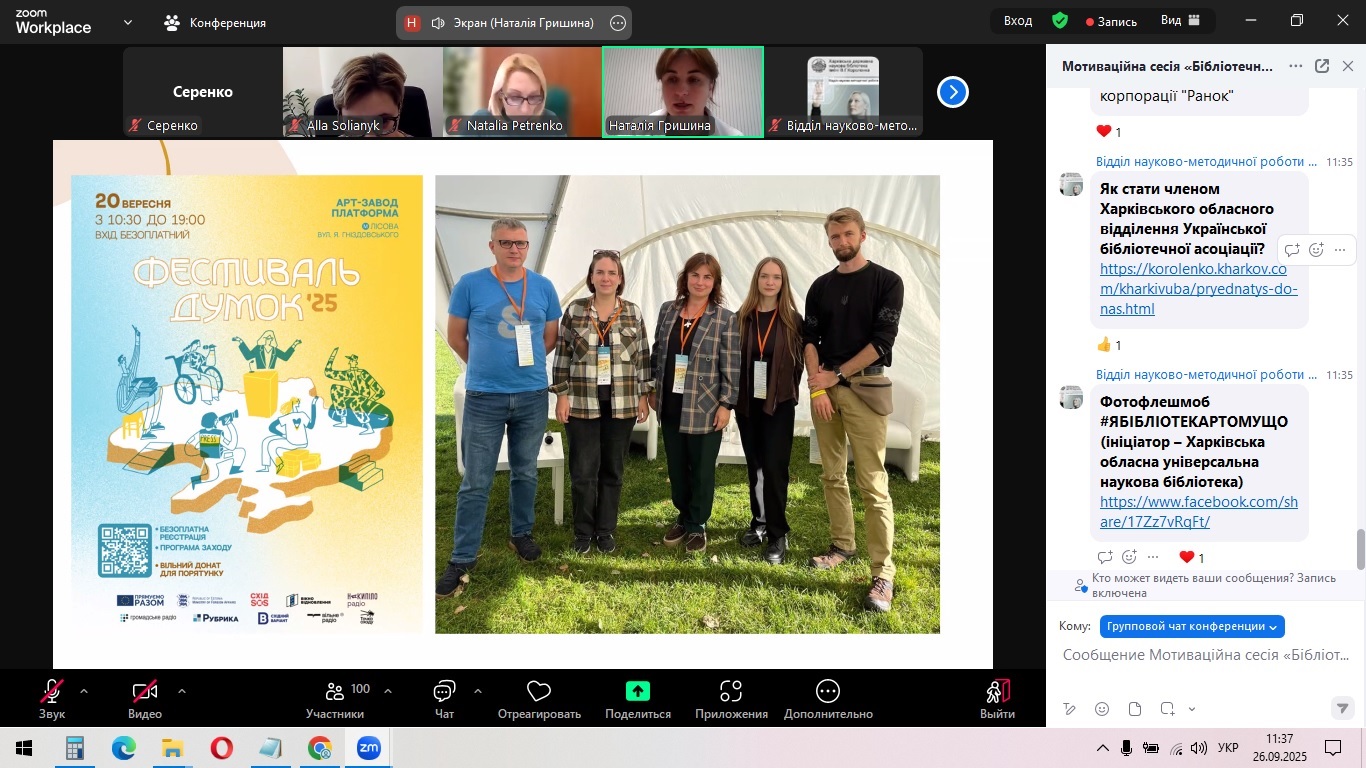Send the chat message
1366x768 pixels.
1343,708
